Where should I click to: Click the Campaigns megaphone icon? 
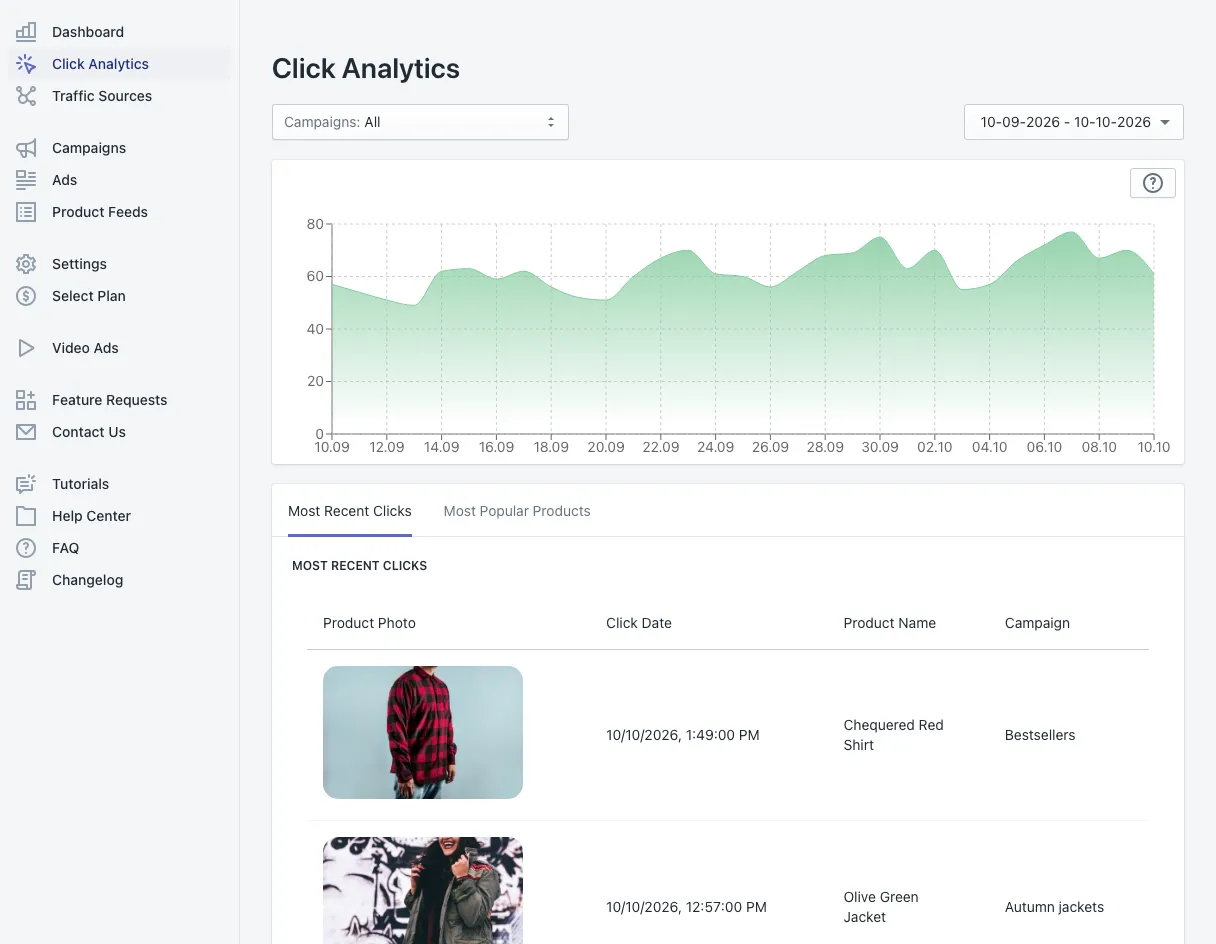[x=26, y=148]
